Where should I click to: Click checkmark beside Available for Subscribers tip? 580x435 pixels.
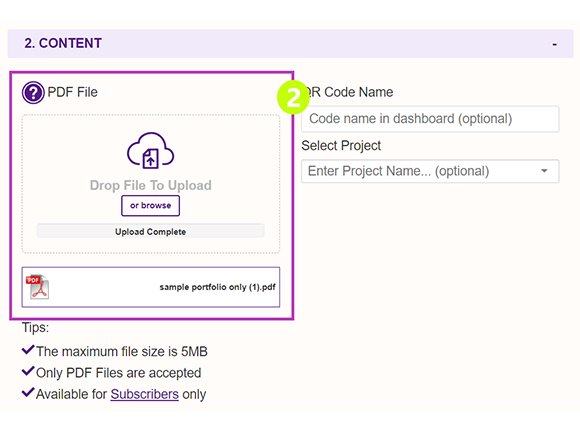(x=28, y=392)
